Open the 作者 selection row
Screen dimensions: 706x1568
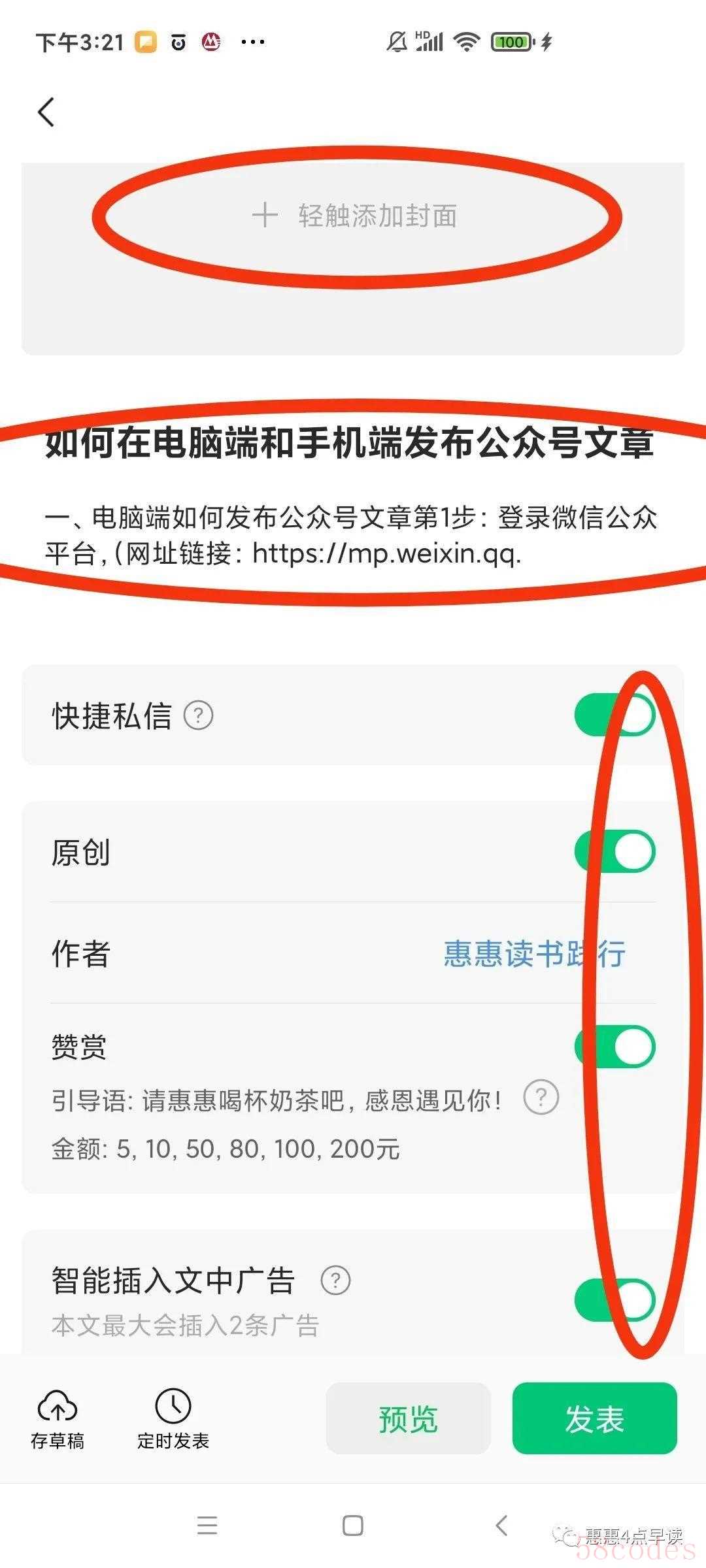click(x=353, y=953)
